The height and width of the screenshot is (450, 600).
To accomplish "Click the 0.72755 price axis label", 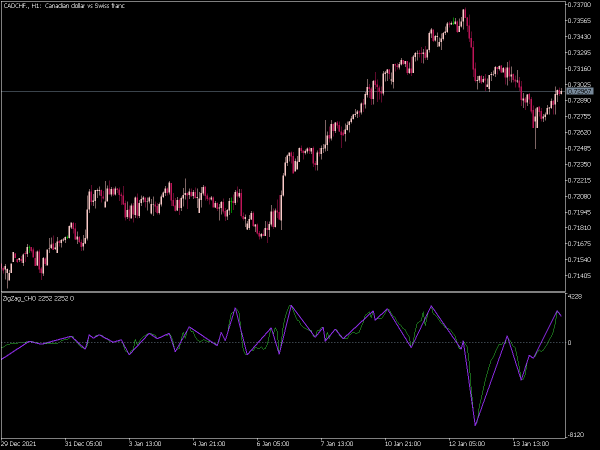I will (x=580, y=116).
